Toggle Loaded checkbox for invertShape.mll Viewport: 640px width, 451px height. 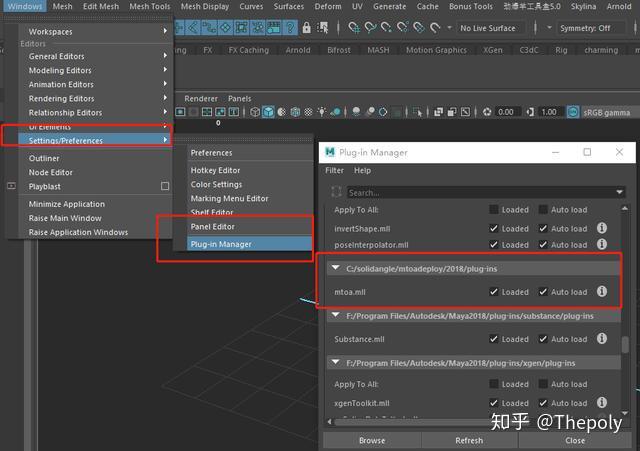coord(493,229)
